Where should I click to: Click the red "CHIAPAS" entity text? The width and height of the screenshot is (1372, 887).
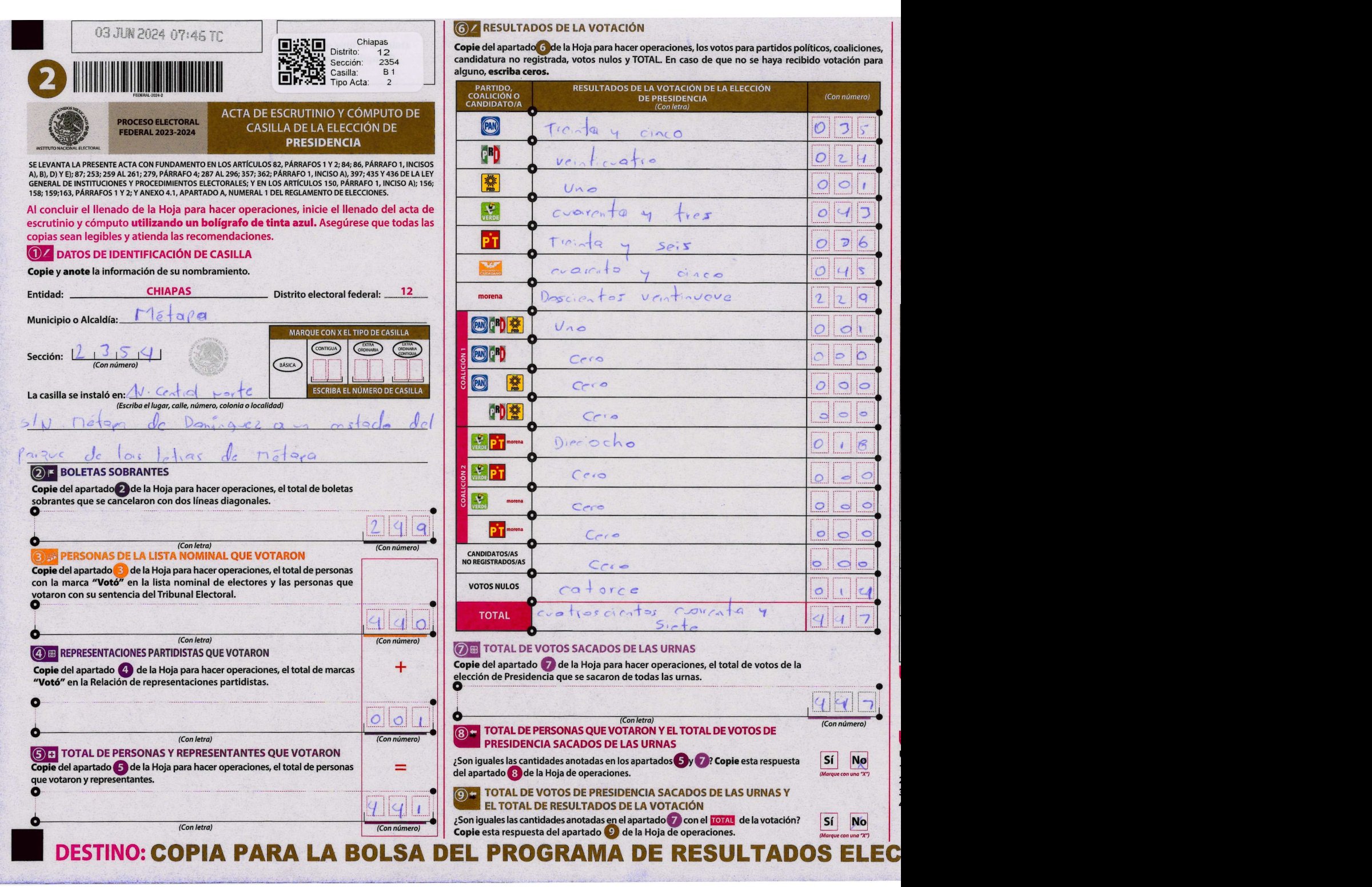pyautogui.click(x=168, y=291)
